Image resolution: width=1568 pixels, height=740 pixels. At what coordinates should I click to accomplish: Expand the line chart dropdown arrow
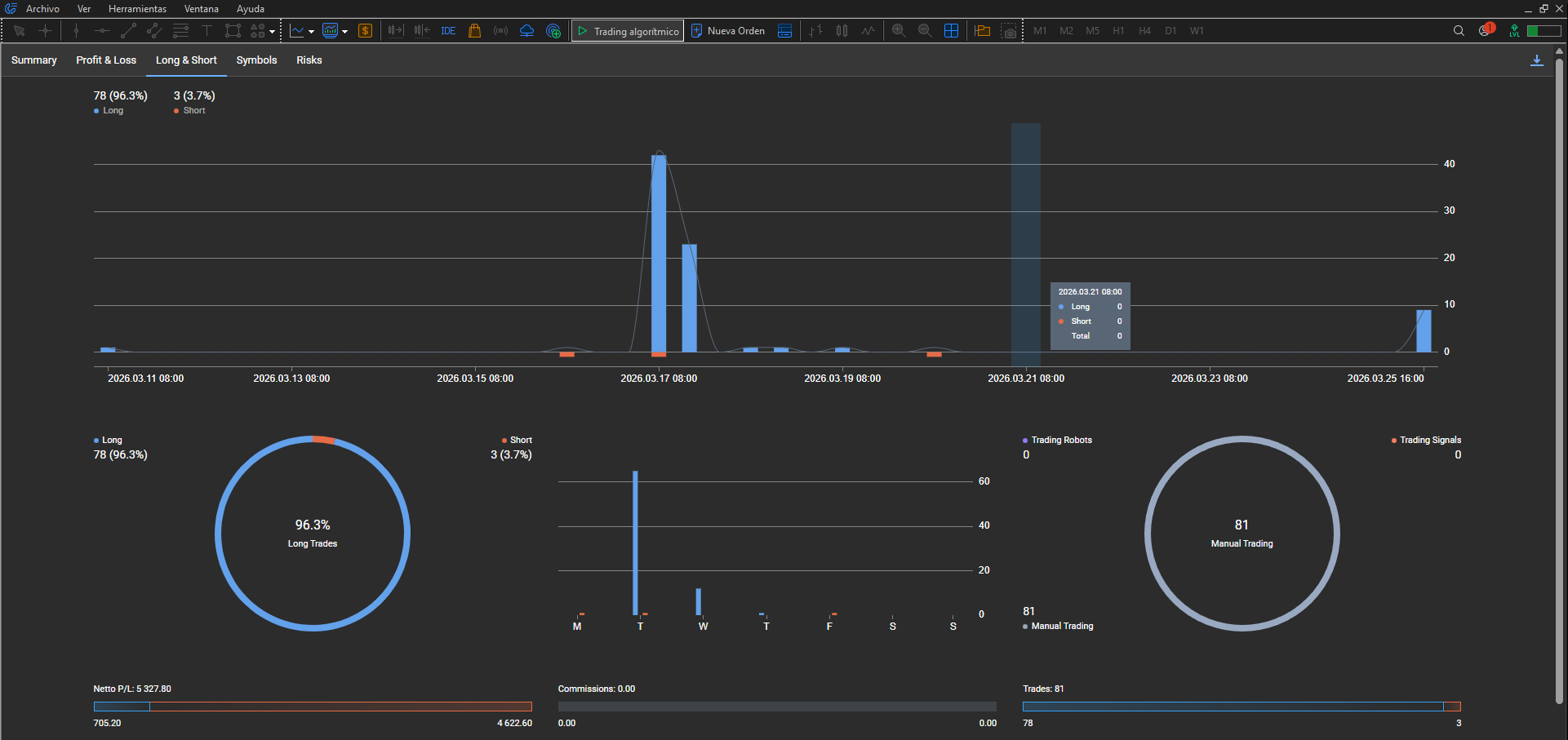[x=312, y=32]
